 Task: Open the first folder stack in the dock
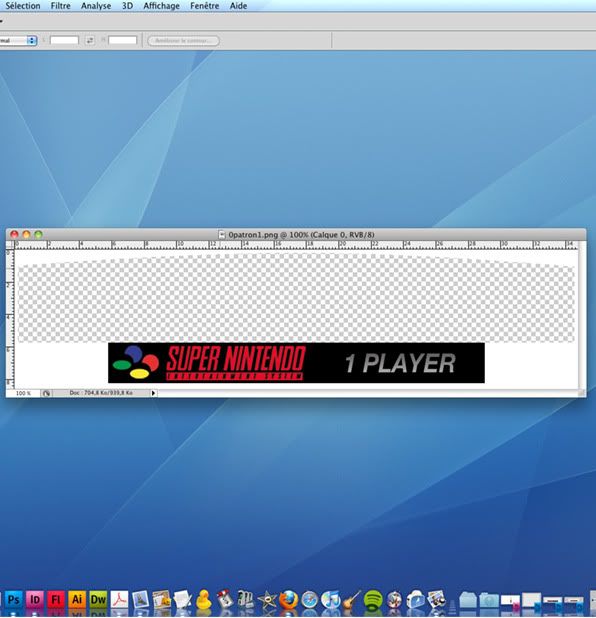[x=467, y=600]
